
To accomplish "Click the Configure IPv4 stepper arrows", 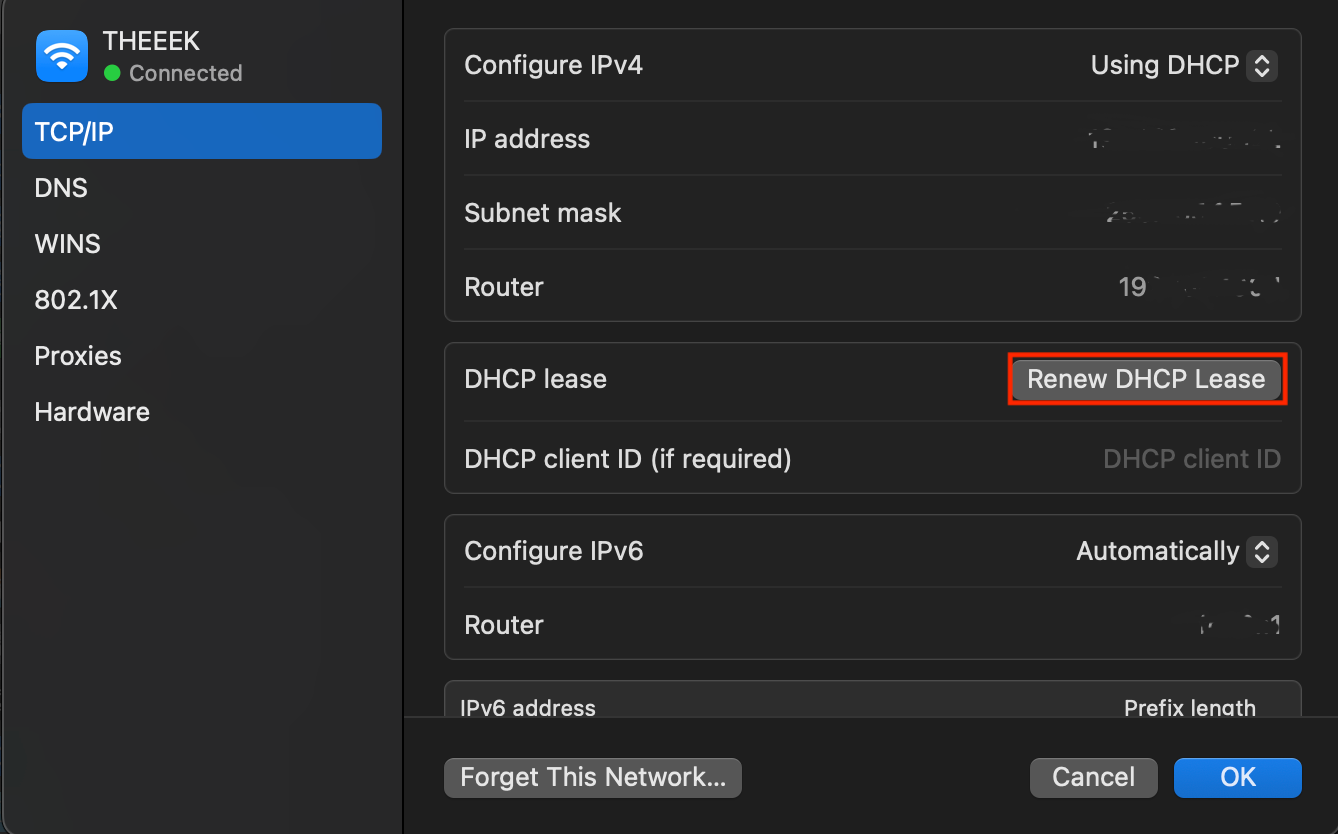I will coord(1262,65).
